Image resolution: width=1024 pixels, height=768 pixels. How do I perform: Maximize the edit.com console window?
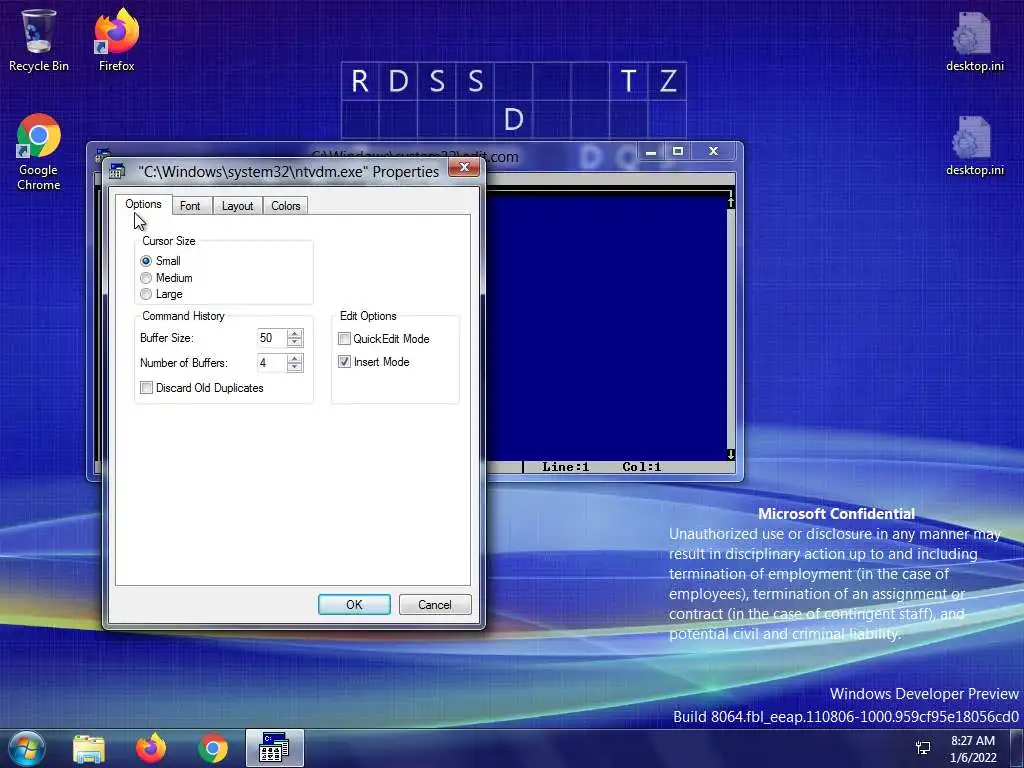pyautogui.click(x=678, y=152)
